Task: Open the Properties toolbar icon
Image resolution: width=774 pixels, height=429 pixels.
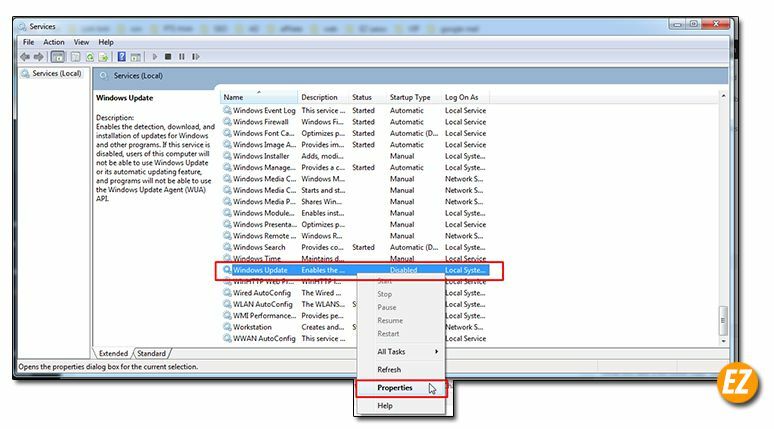Action: 75,57
